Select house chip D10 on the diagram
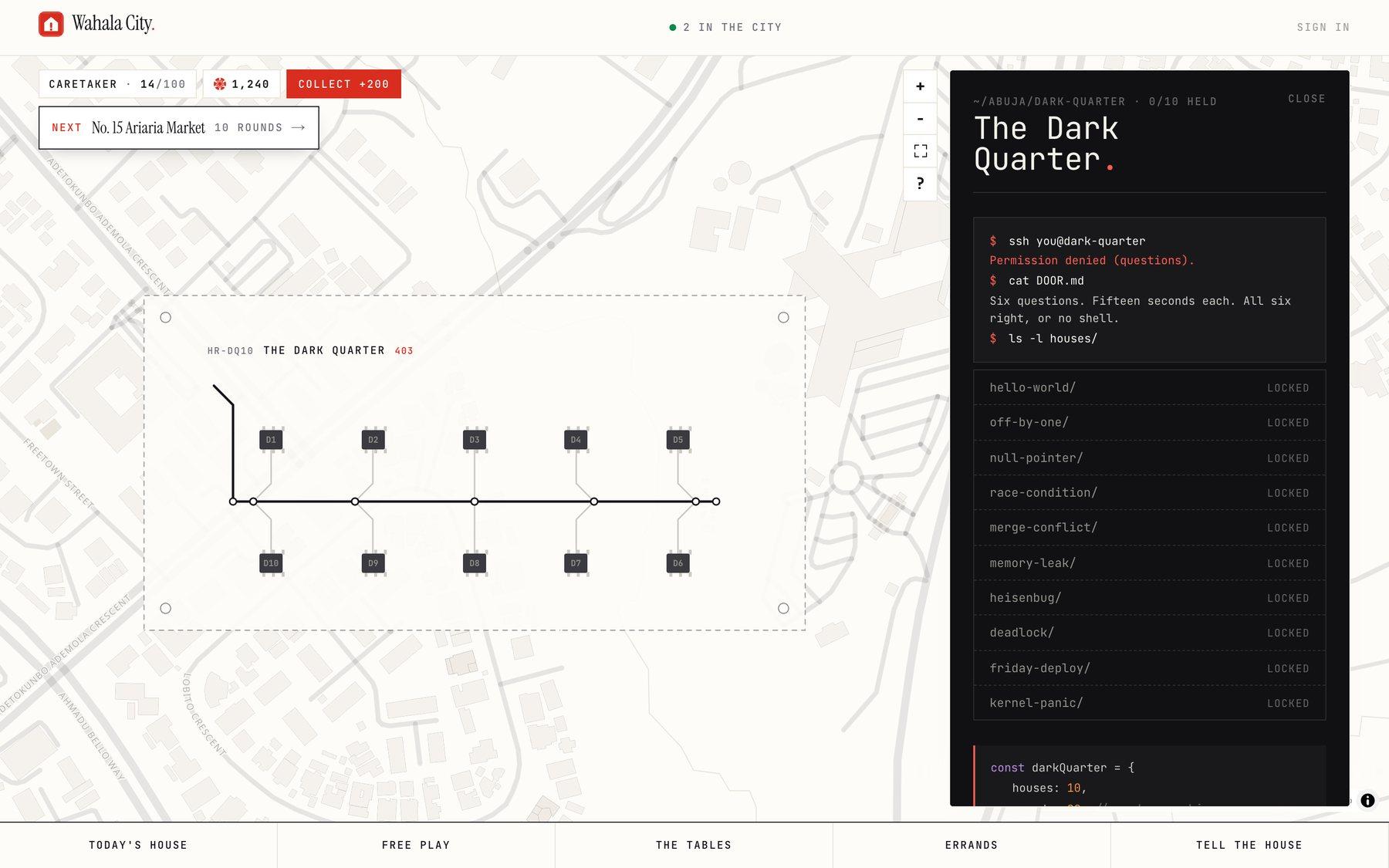 click(271, 563)
